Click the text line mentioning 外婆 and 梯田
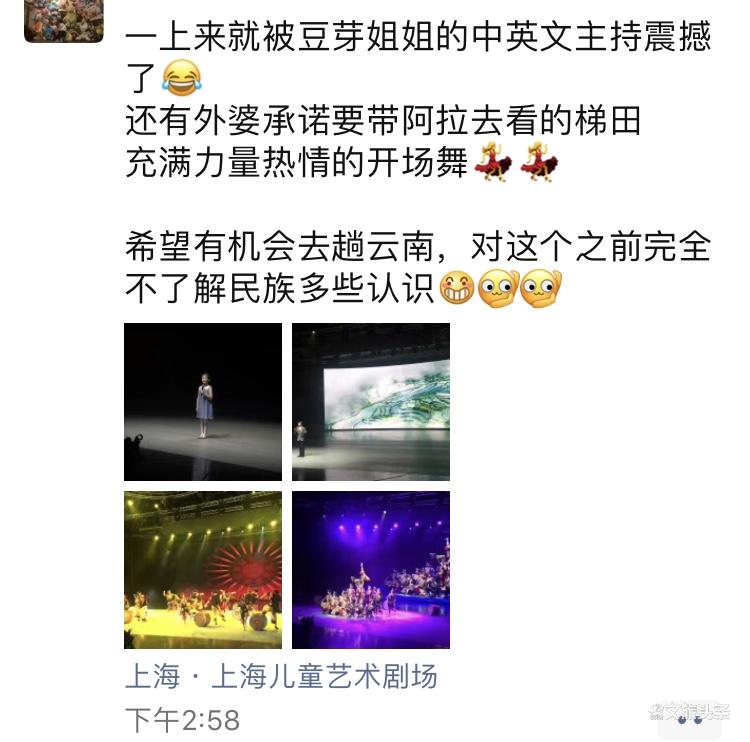Viewport: 750px width, 742px height. 383,121
